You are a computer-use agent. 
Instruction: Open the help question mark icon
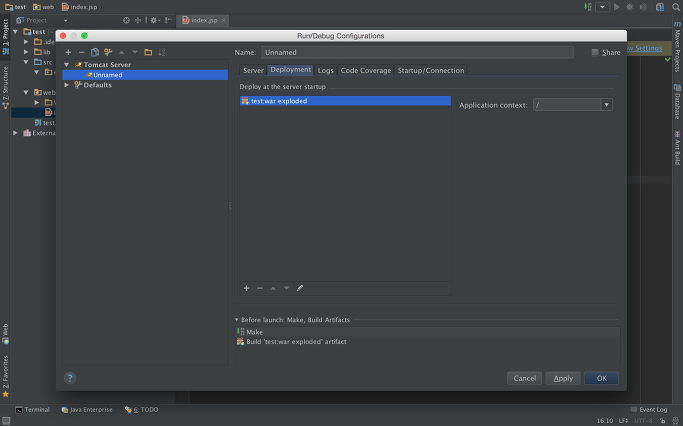70,378
